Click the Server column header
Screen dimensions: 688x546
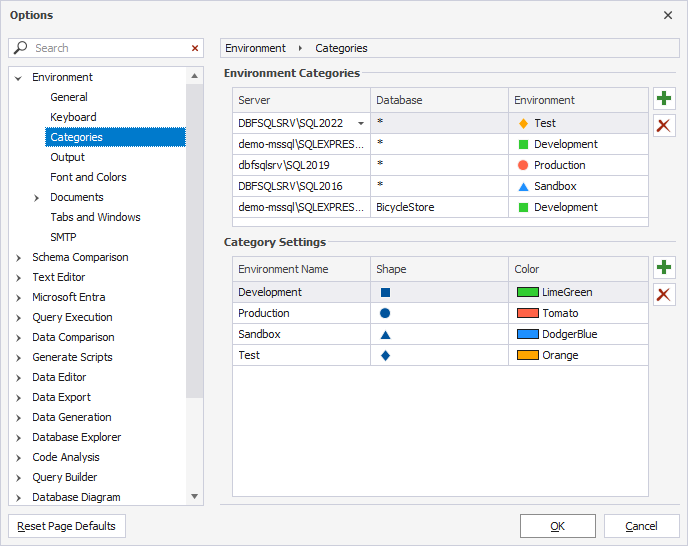coord(301,100)
